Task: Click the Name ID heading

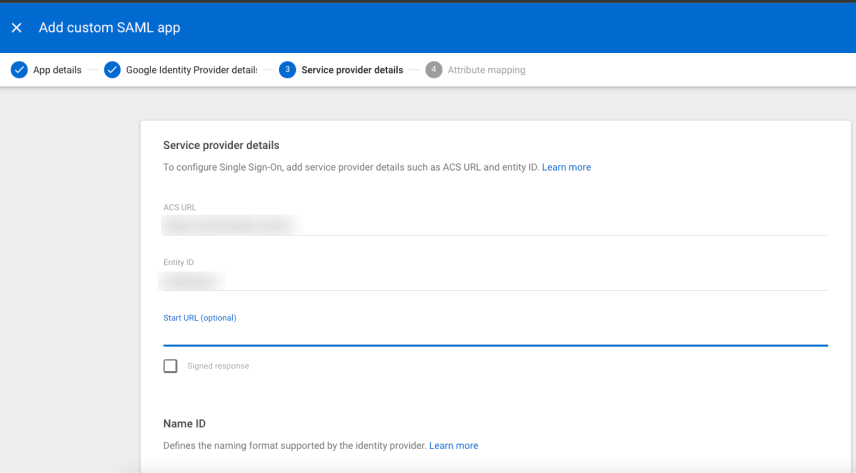Action: coord(185,423)
